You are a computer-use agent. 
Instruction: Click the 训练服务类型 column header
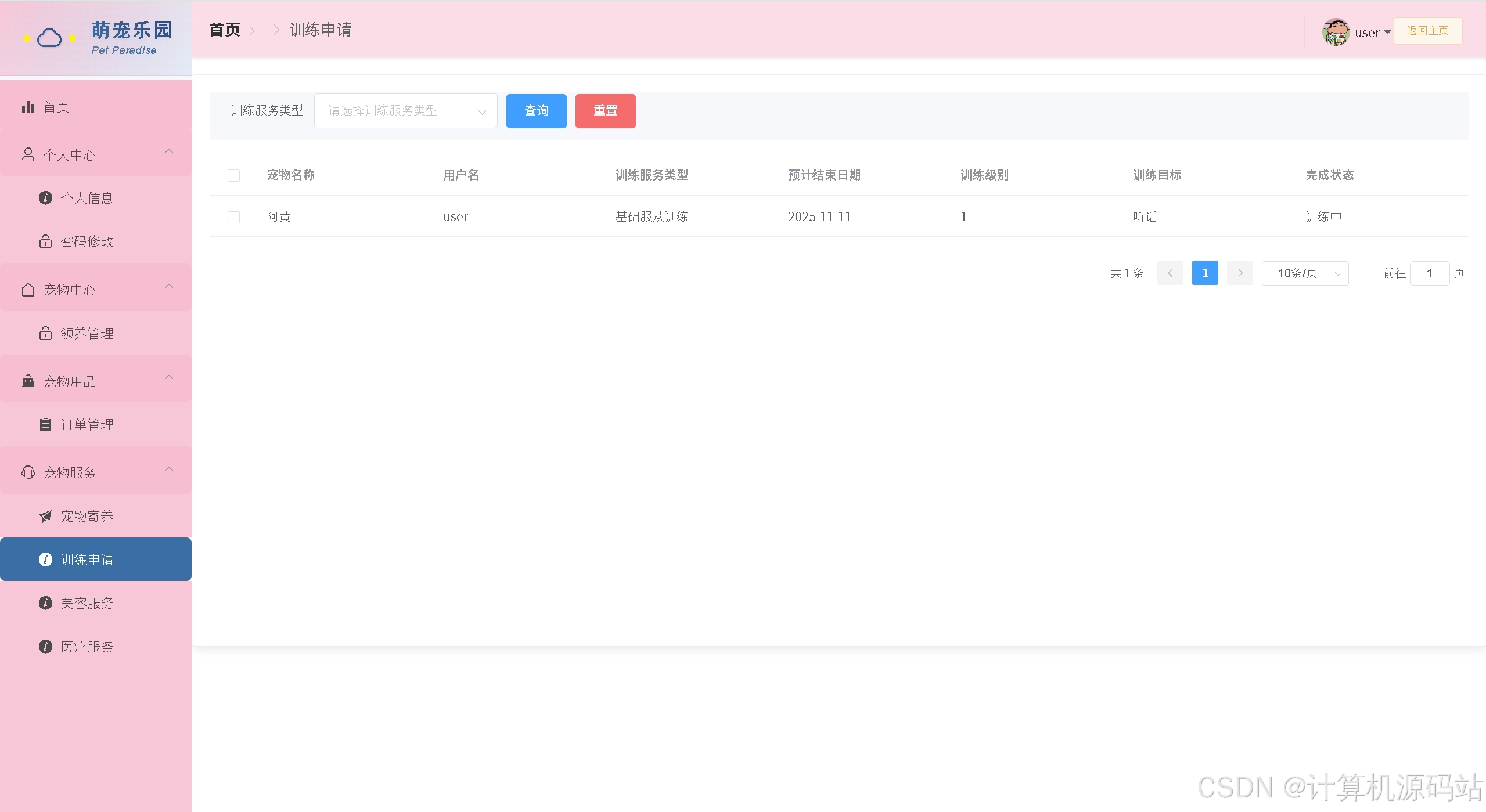pyautogui.click(x=652, y=175)
